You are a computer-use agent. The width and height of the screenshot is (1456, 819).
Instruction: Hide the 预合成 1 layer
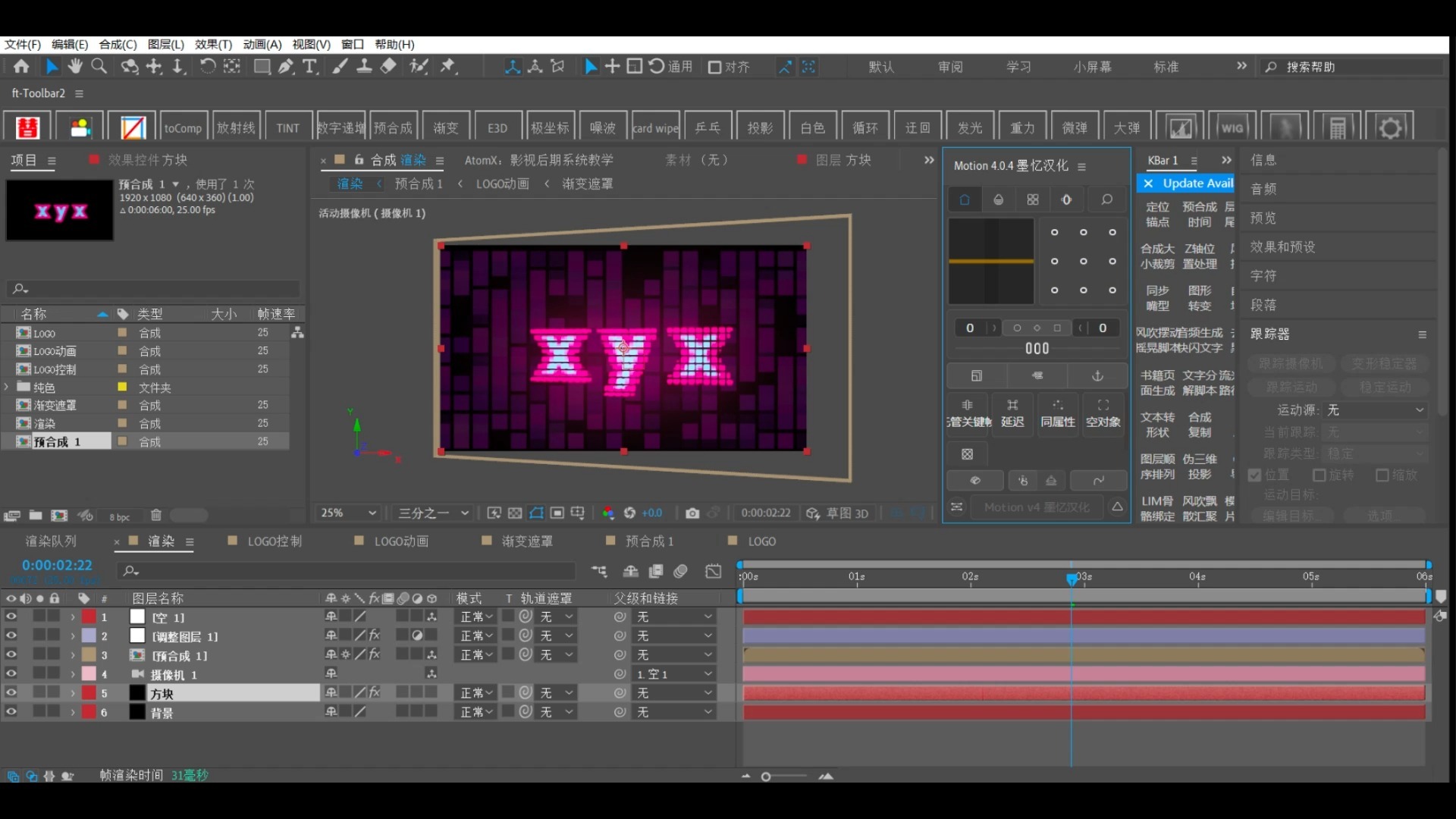click(11, 654)
